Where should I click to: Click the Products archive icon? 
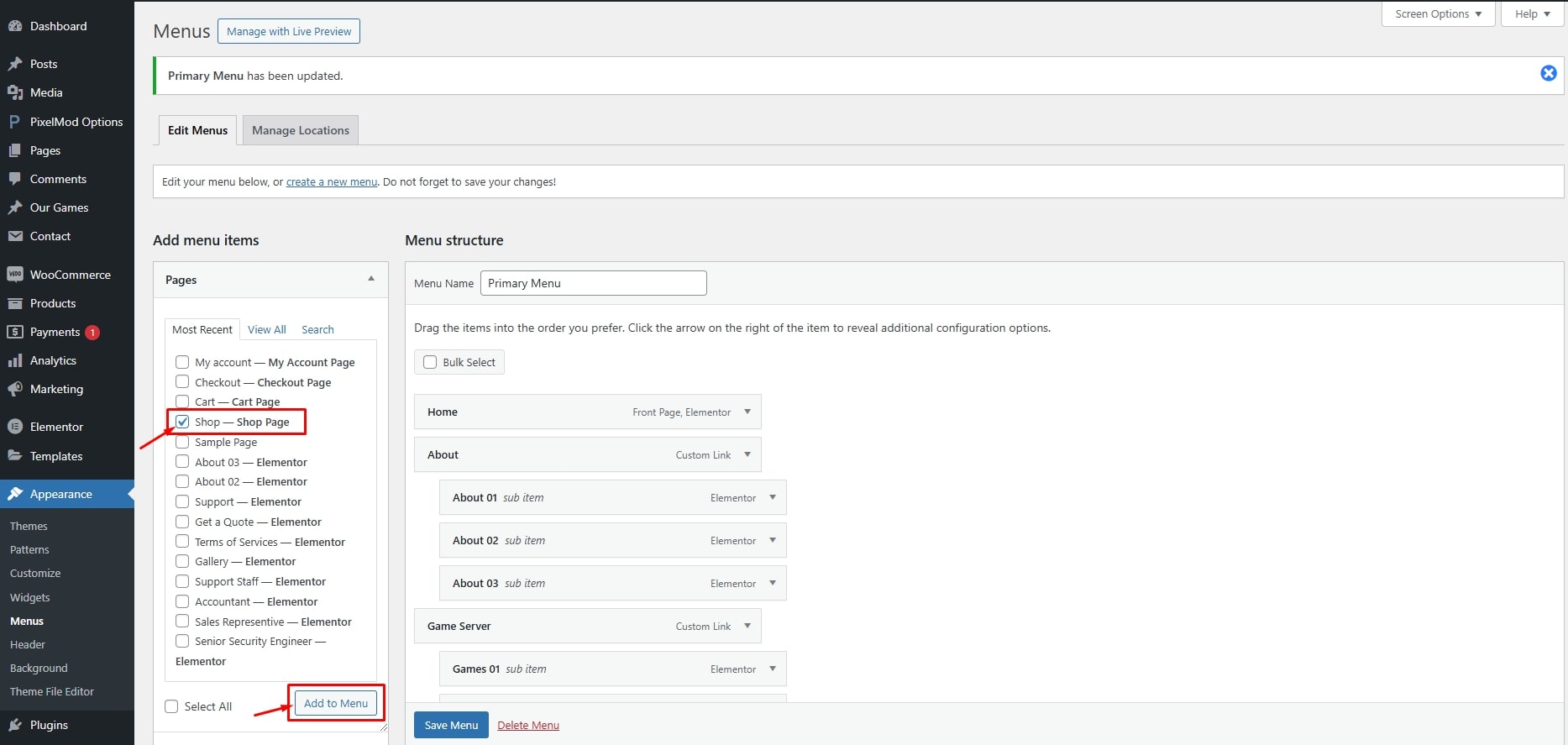pyautogui.click(x=15, y=303)
